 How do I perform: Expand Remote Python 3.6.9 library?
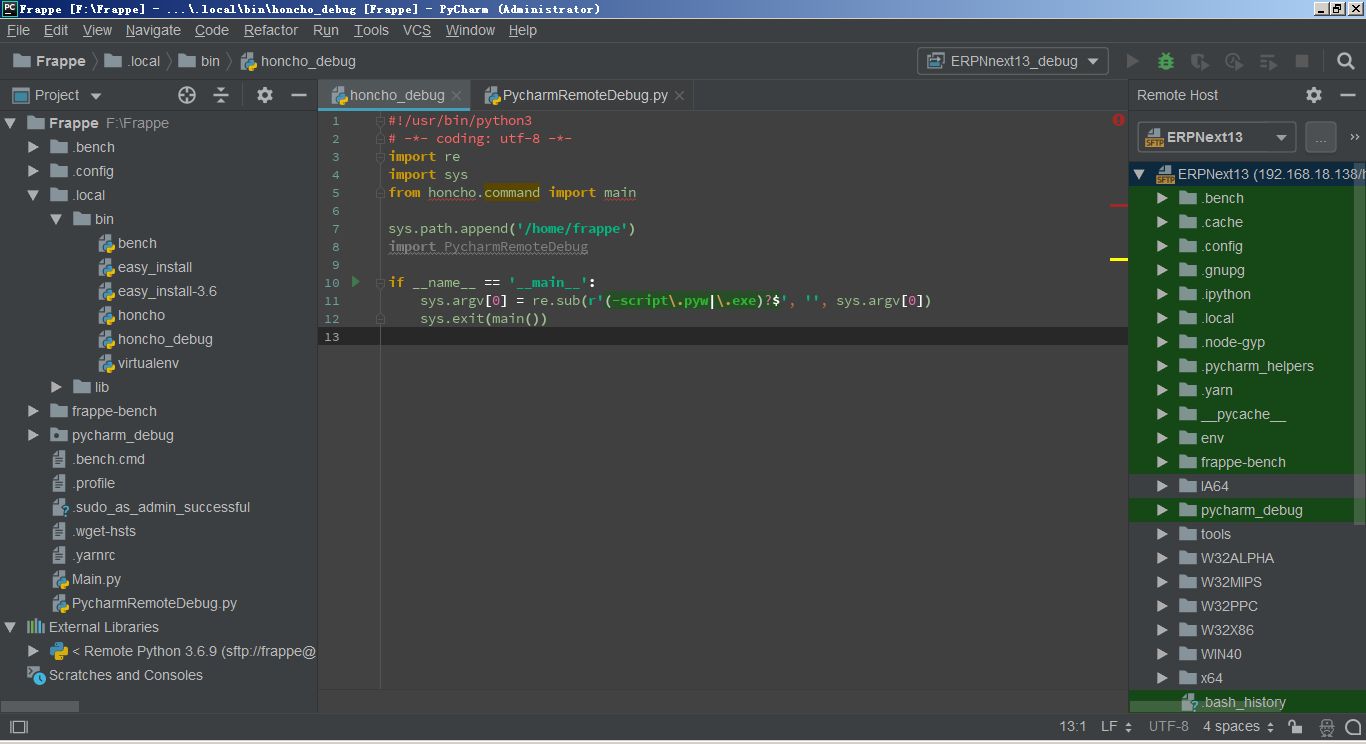click(34, 651)
